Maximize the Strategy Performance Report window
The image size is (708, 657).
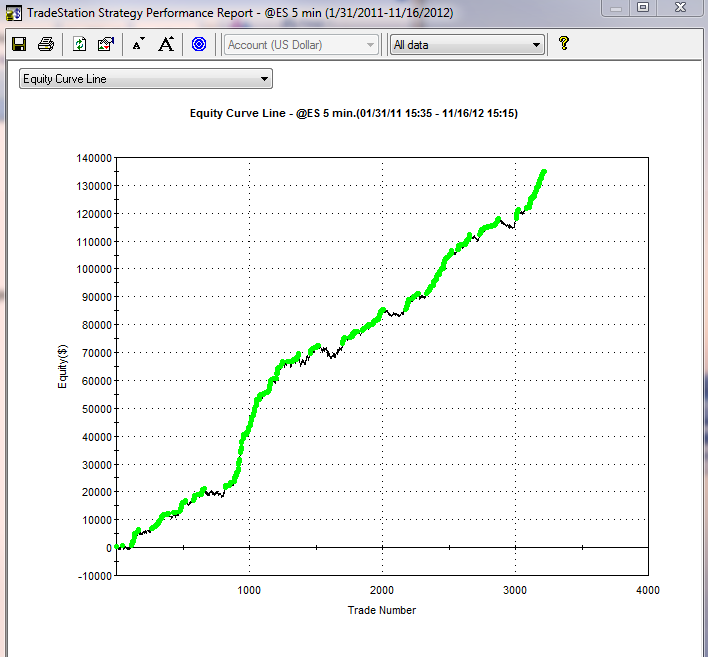[x=643, y=7]
